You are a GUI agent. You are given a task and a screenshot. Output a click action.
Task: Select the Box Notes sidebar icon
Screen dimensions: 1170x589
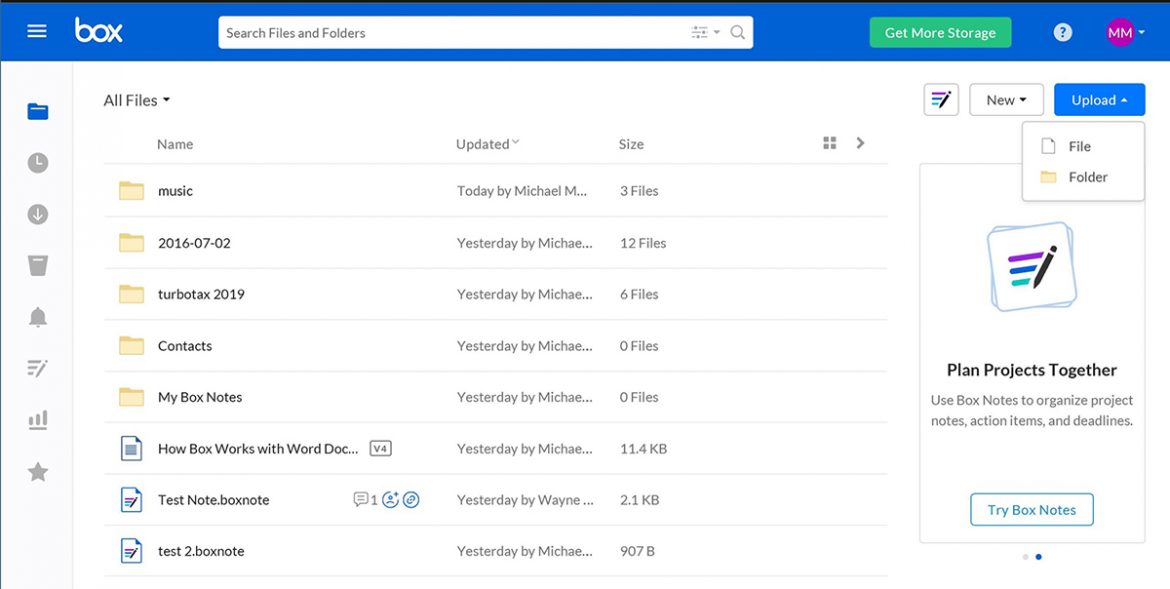[37, 367]
